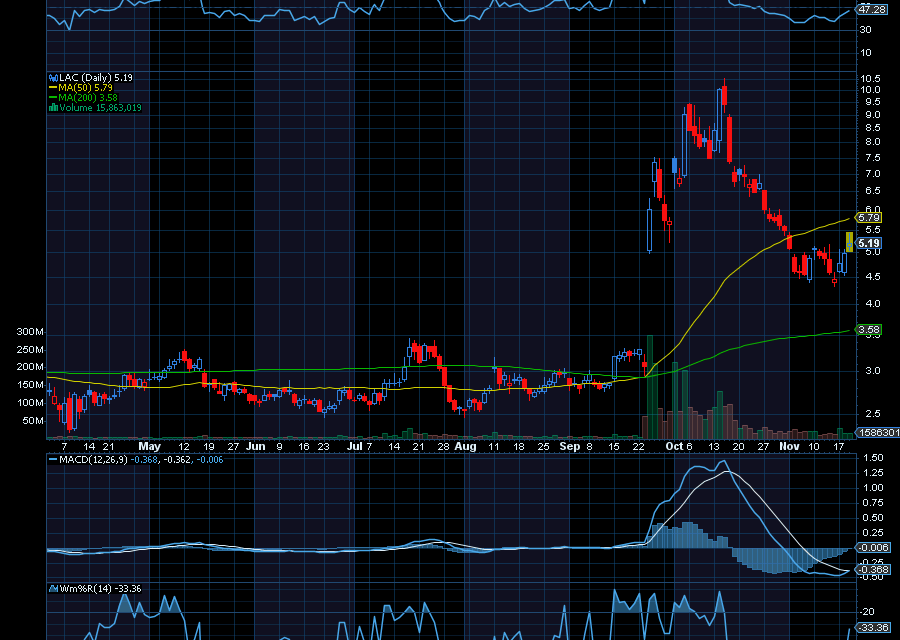900x640 pixels.
Task: Click the green MA(200) line icon
Action: coord(53,97)
